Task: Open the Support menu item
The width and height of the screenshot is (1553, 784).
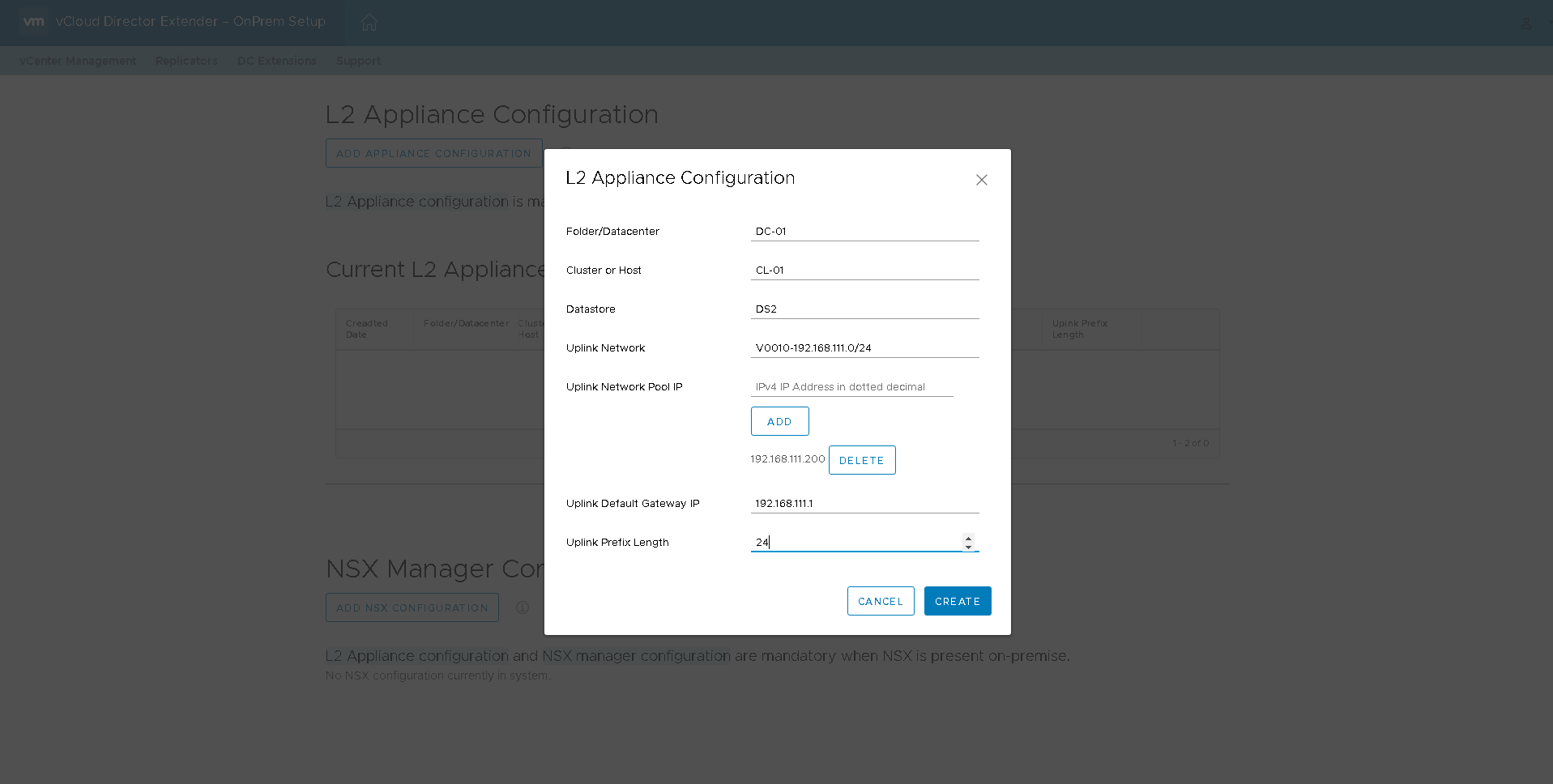Action: pyautogui.click(x=358, y=61)
